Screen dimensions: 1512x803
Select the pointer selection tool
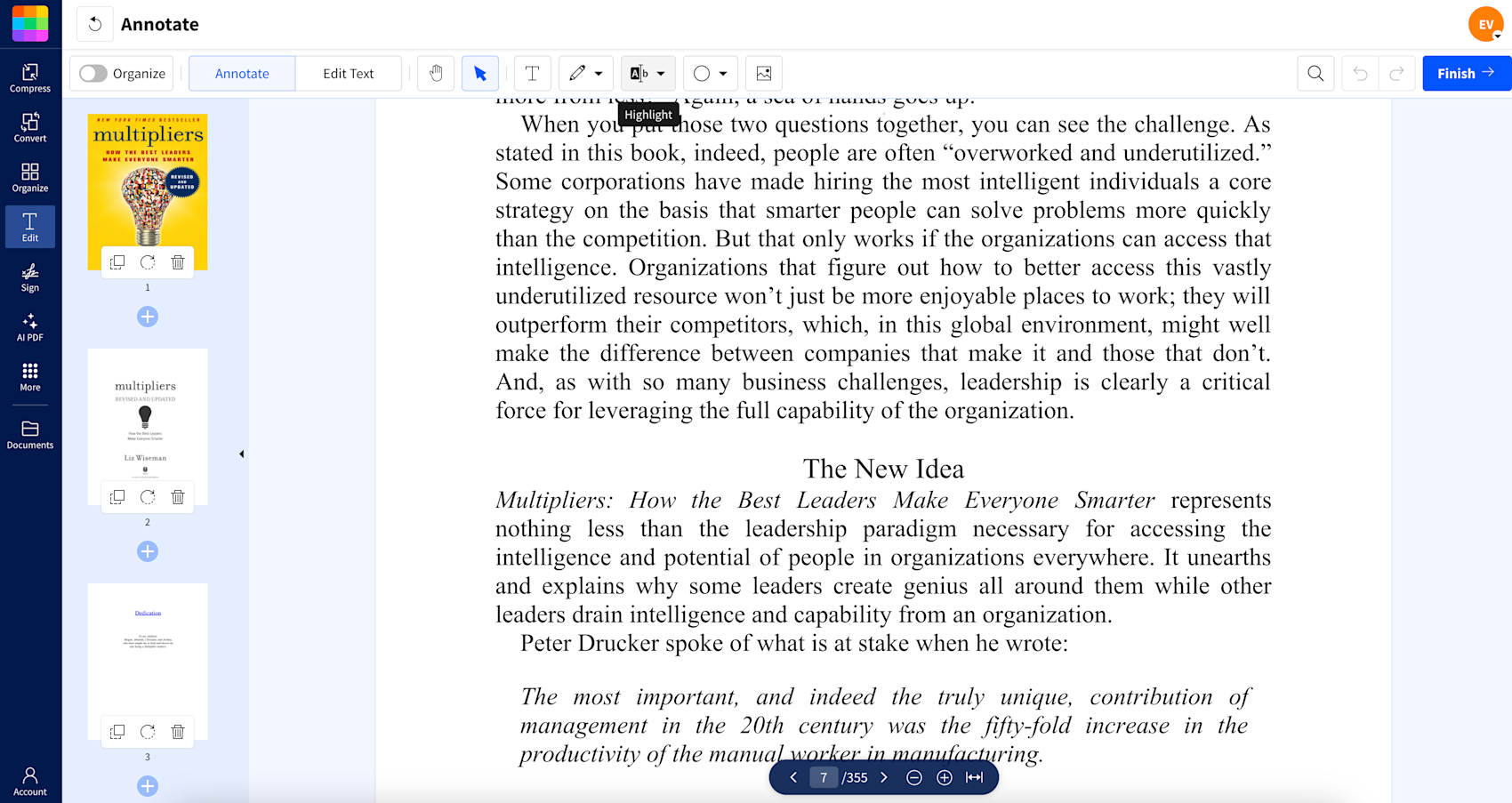coord(480,73)
